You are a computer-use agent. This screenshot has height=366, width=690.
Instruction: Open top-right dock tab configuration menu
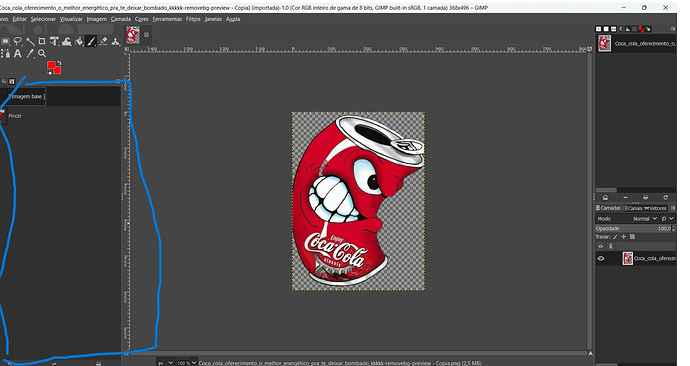673,29
